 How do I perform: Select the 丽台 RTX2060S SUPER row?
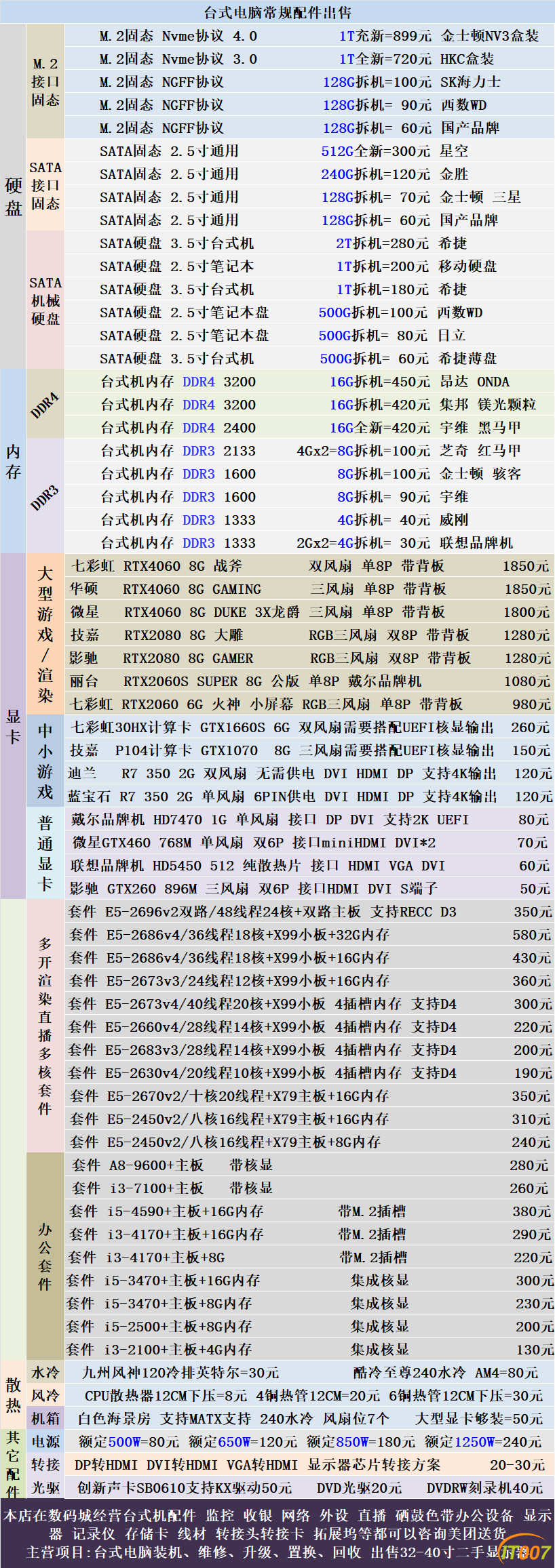pyautogui.click(x=309, y=681)
